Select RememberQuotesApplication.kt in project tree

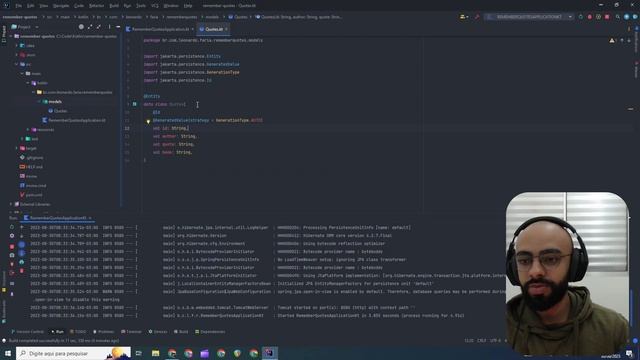[74, 120]
